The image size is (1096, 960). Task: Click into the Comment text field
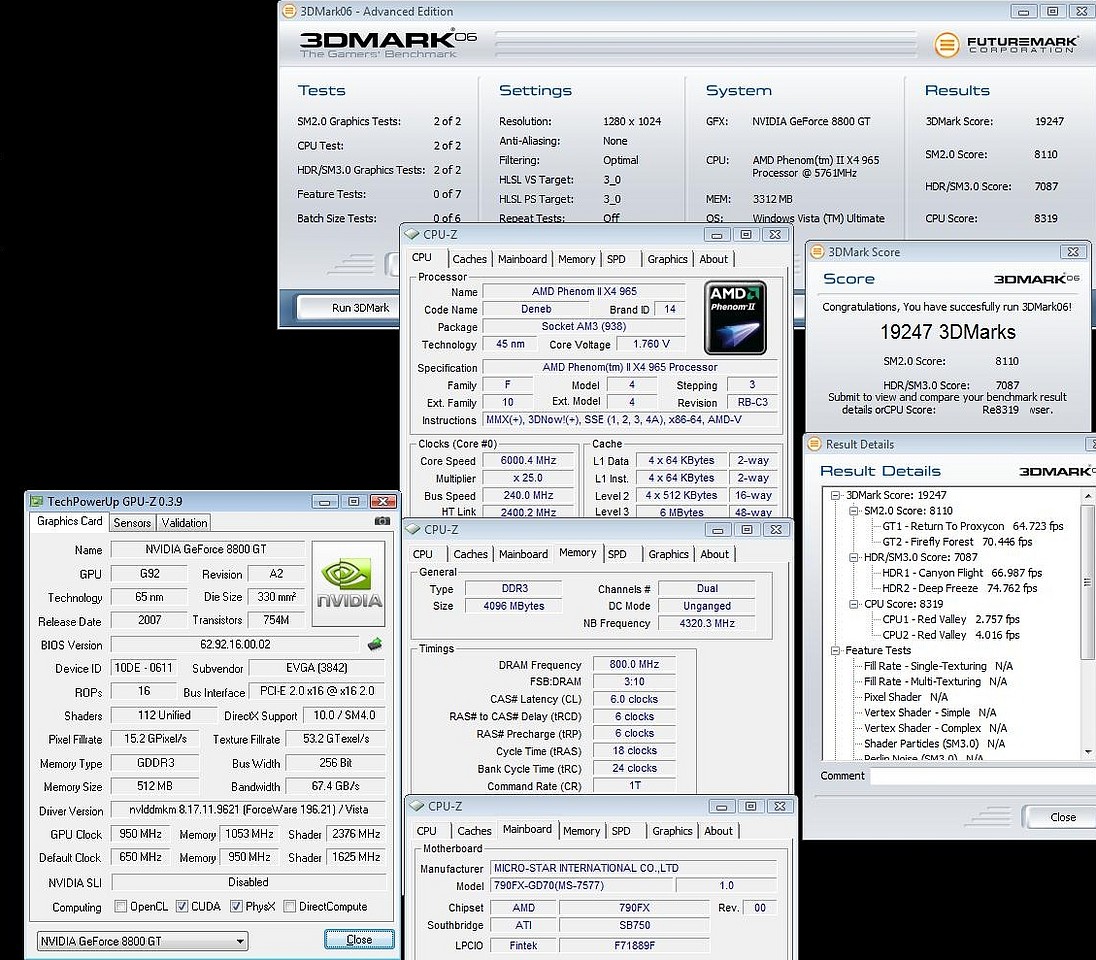coord(983,775)
